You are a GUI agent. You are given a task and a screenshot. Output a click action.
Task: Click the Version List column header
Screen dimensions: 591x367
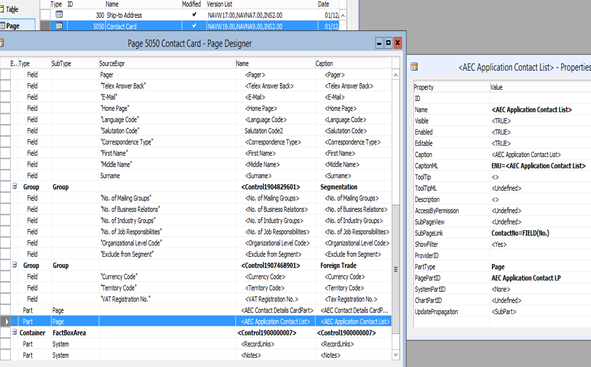coord(220,4)
